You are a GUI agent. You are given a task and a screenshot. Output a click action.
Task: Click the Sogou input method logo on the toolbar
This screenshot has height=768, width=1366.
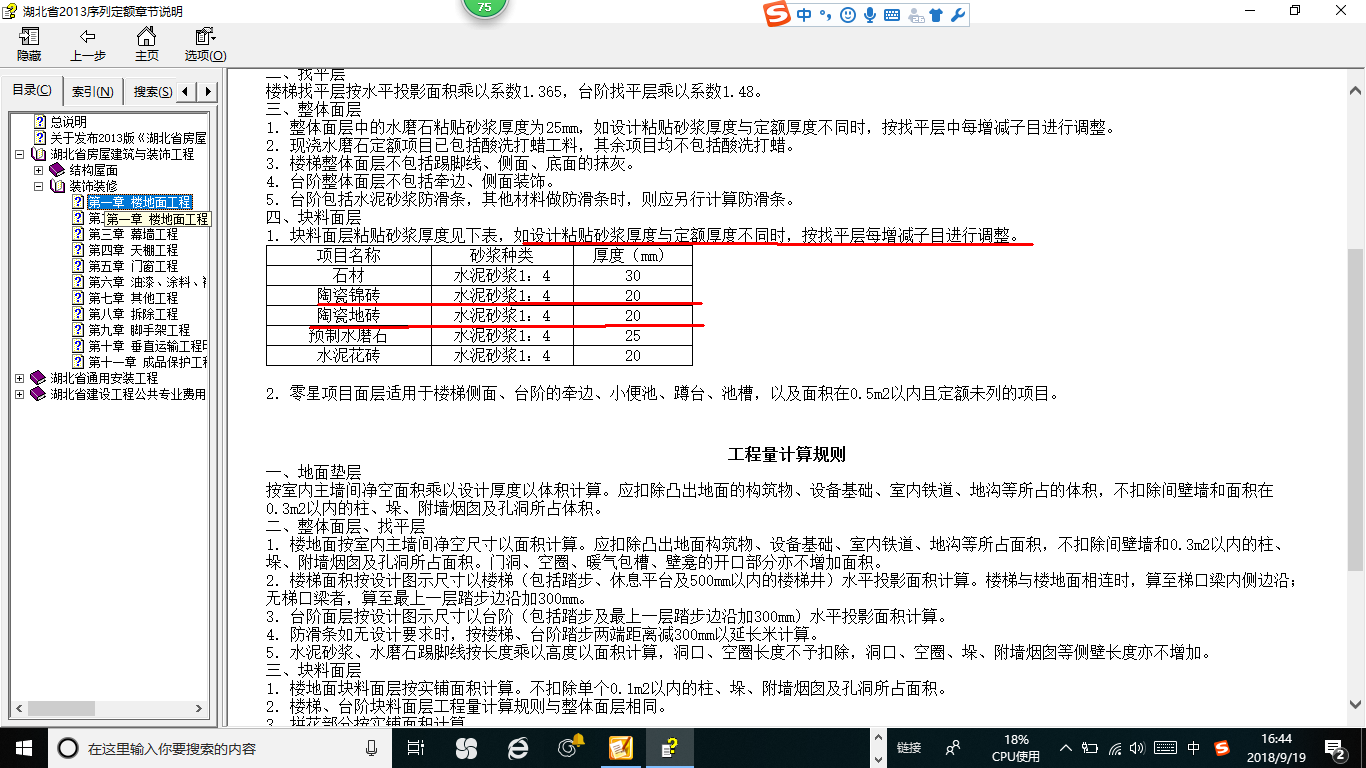pos(777,14)
